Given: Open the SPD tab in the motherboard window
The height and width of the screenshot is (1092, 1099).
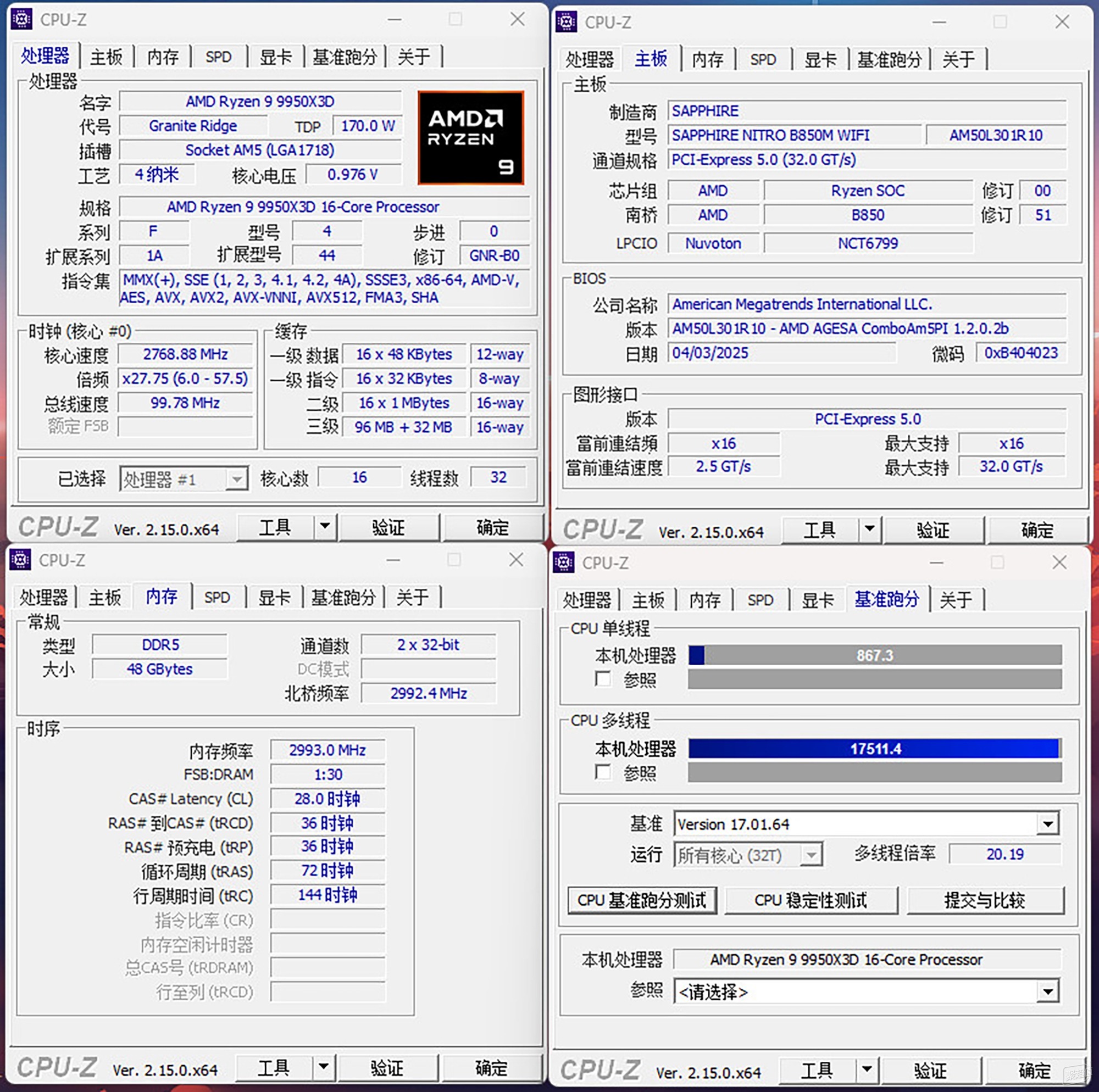Looking at the screenshot, I should [x=763, y=60].
